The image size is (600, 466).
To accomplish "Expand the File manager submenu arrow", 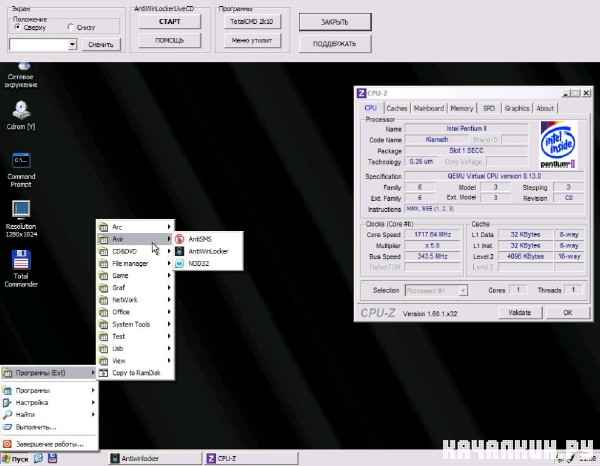I will click(x=169, y=264).
